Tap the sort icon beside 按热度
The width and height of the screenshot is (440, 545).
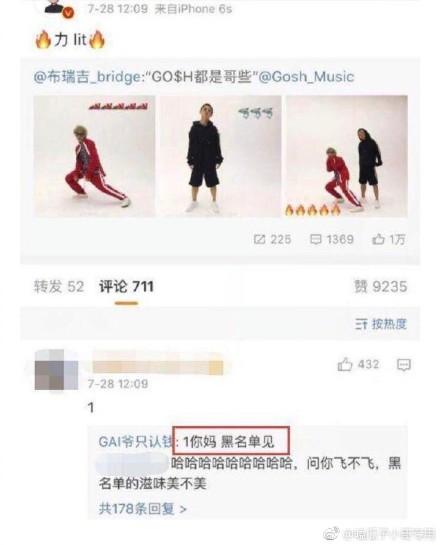(361, 324)
